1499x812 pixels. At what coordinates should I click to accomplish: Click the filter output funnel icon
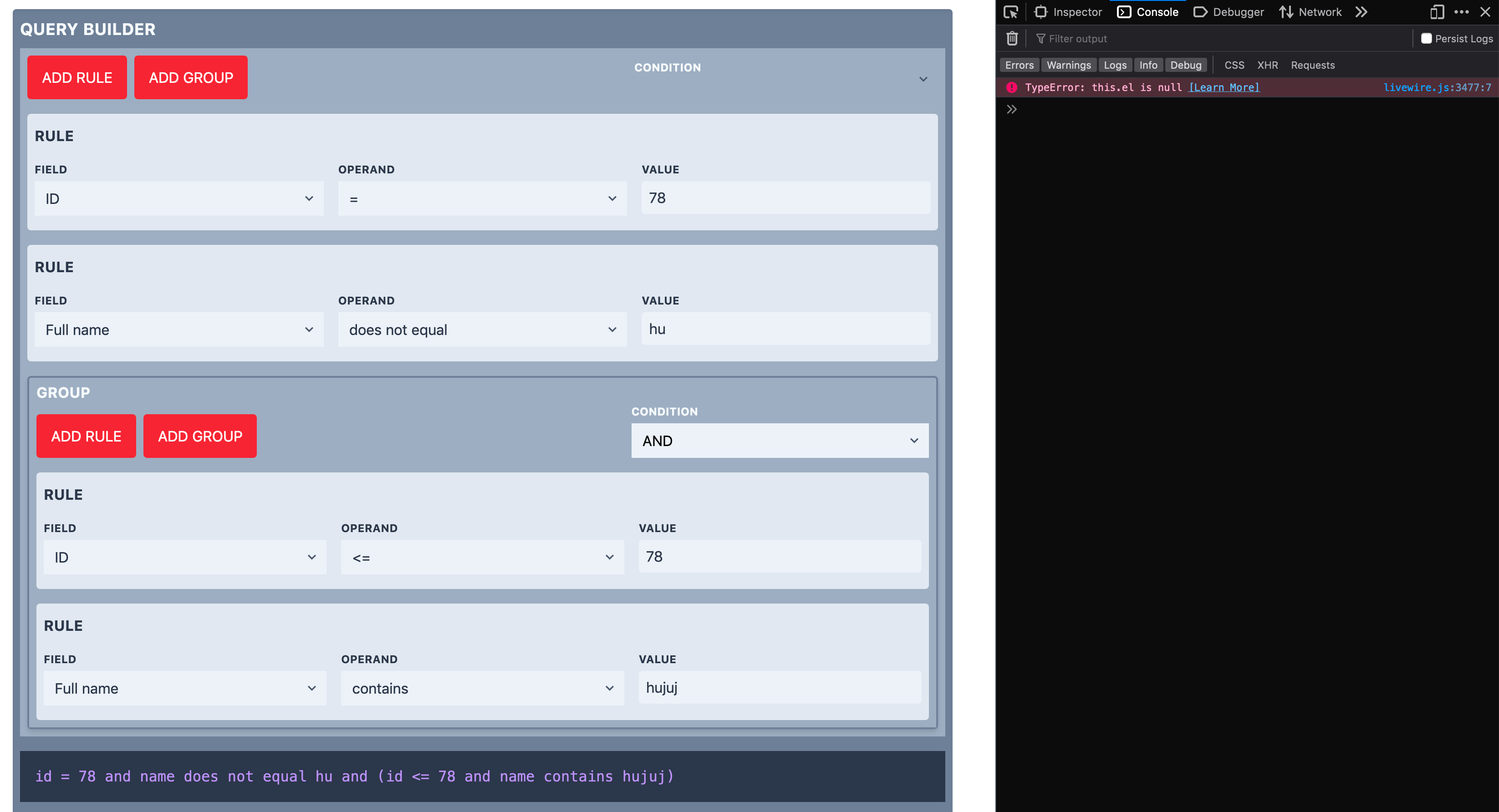click(1040, 38)
